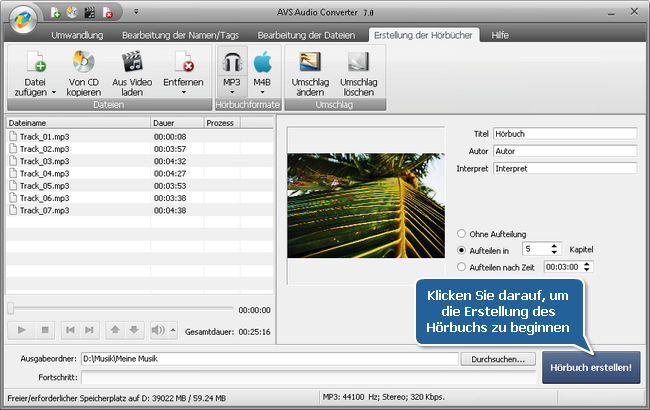The height and width of the screenshot is (410, 650).
Task: Select the MP3 audiobook format
Action: pos(232,64)
